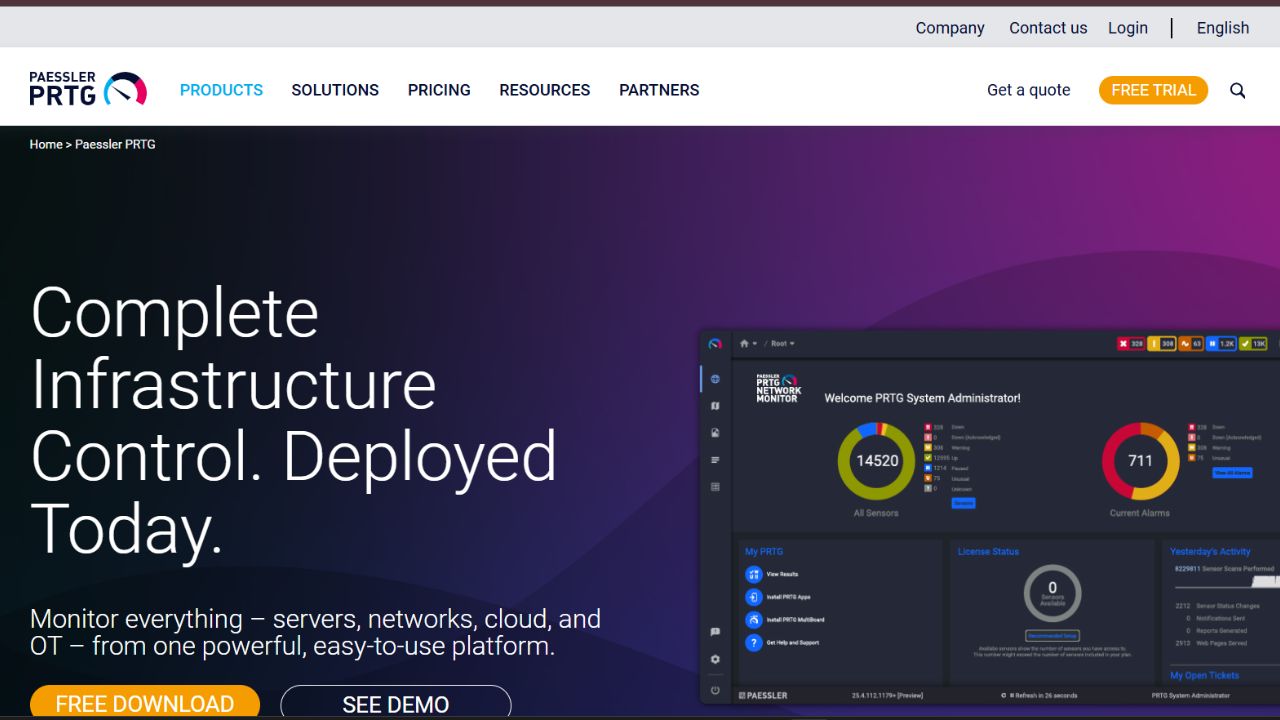This screenshot has width=1280, height=720.
Task: Click the 'License Status' panel title
Action: coord(988,552)
